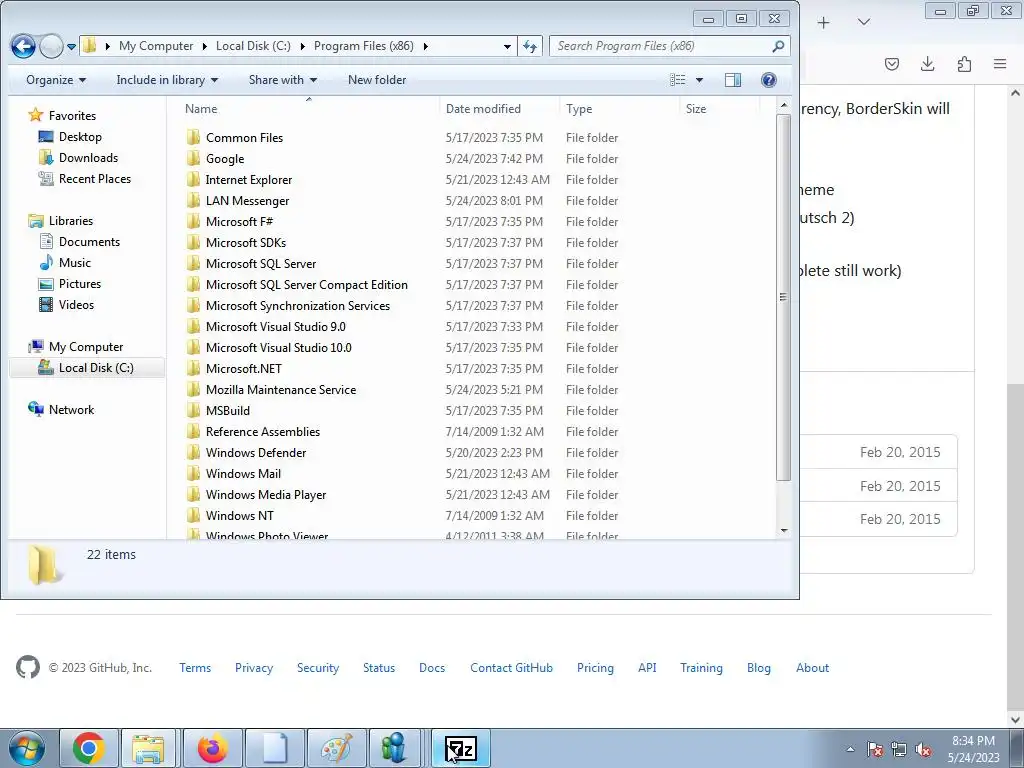The width and height of the screenshot is (1024, 768).
Task: Select Local Disk (C:) in navigation pane
Action: click(86, 368)
